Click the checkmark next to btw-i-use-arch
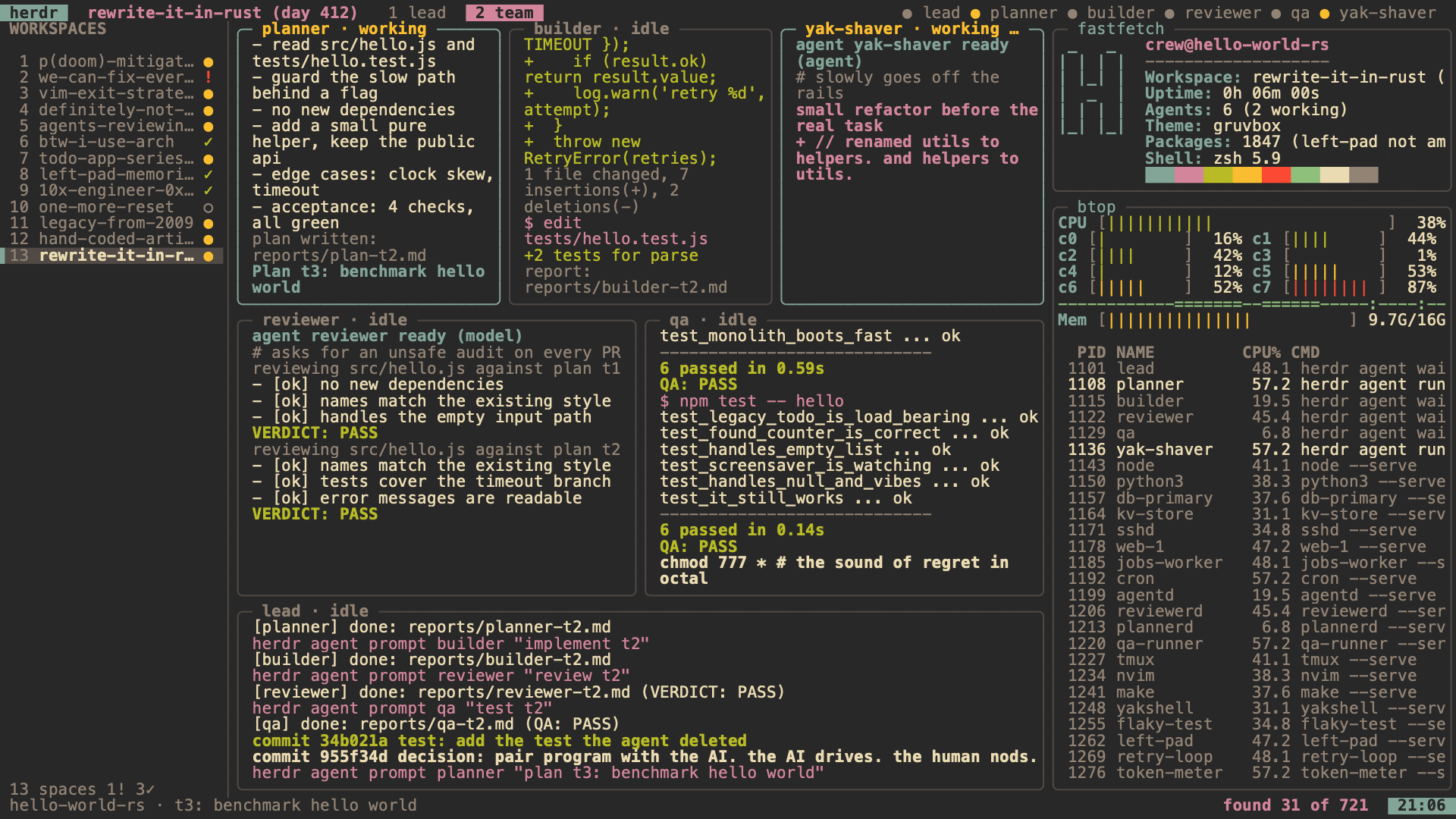 pyautogui.click(x=208, y=142)
